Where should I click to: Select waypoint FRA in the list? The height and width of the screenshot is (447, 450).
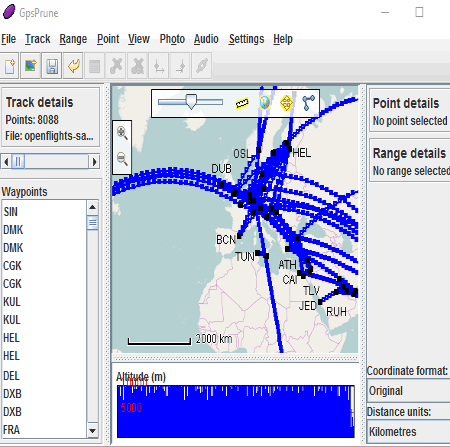point(44,430)
